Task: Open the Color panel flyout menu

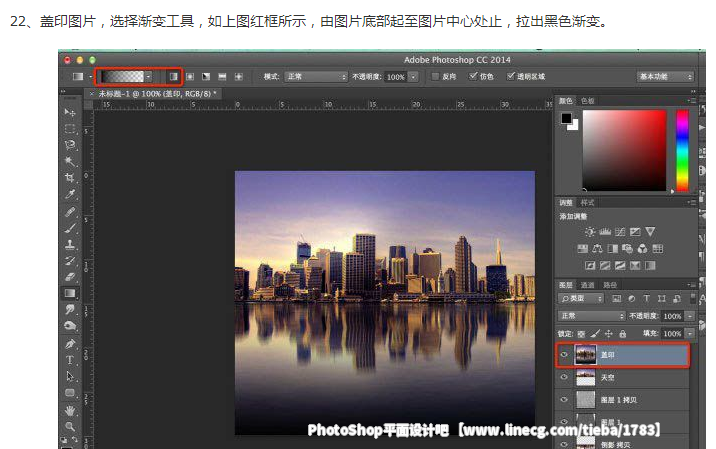Action: pyautogui.click(x=691, y=101)
